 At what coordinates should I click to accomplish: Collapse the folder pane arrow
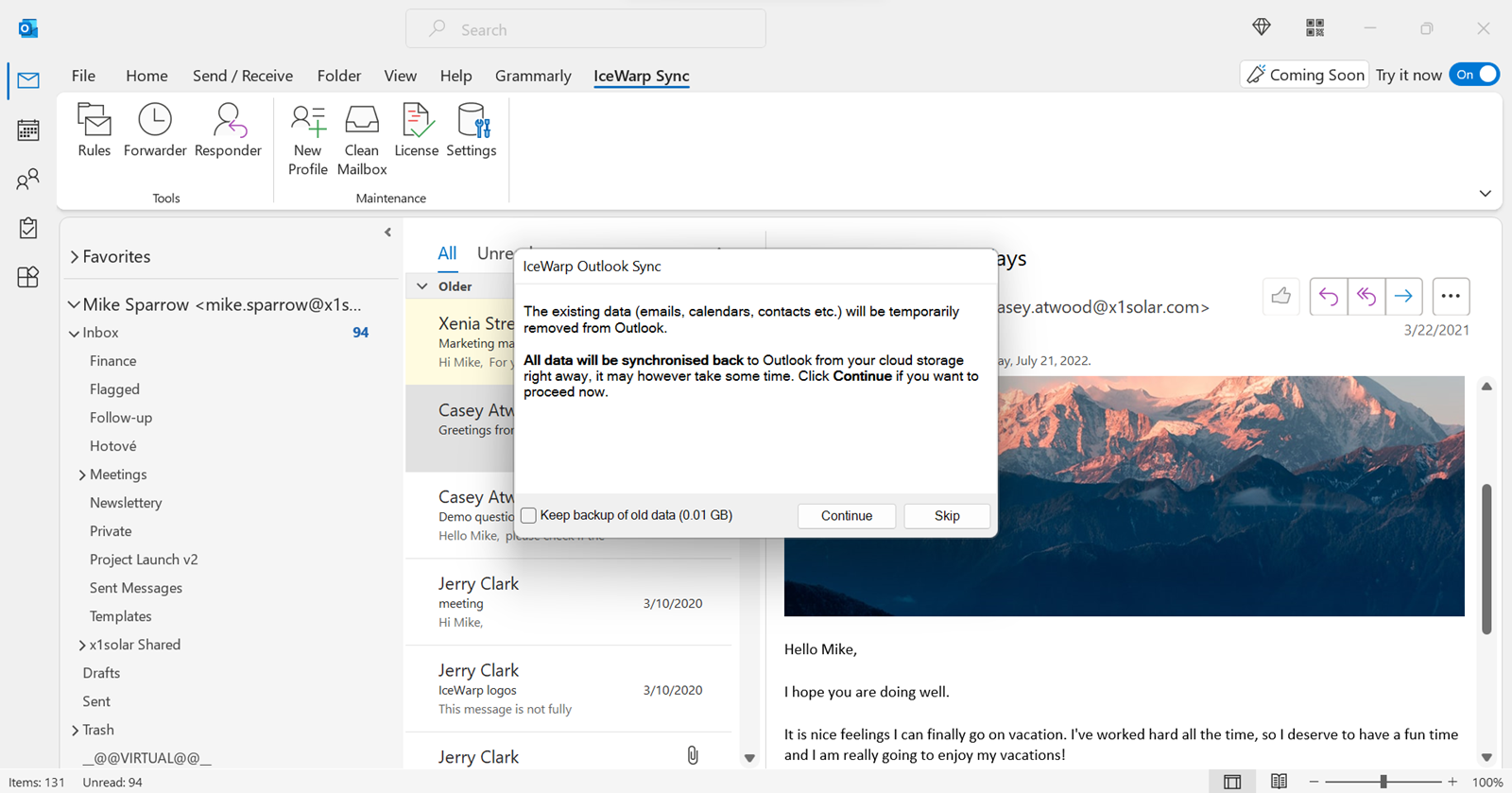pyautogui.click(x=387, y=233)
